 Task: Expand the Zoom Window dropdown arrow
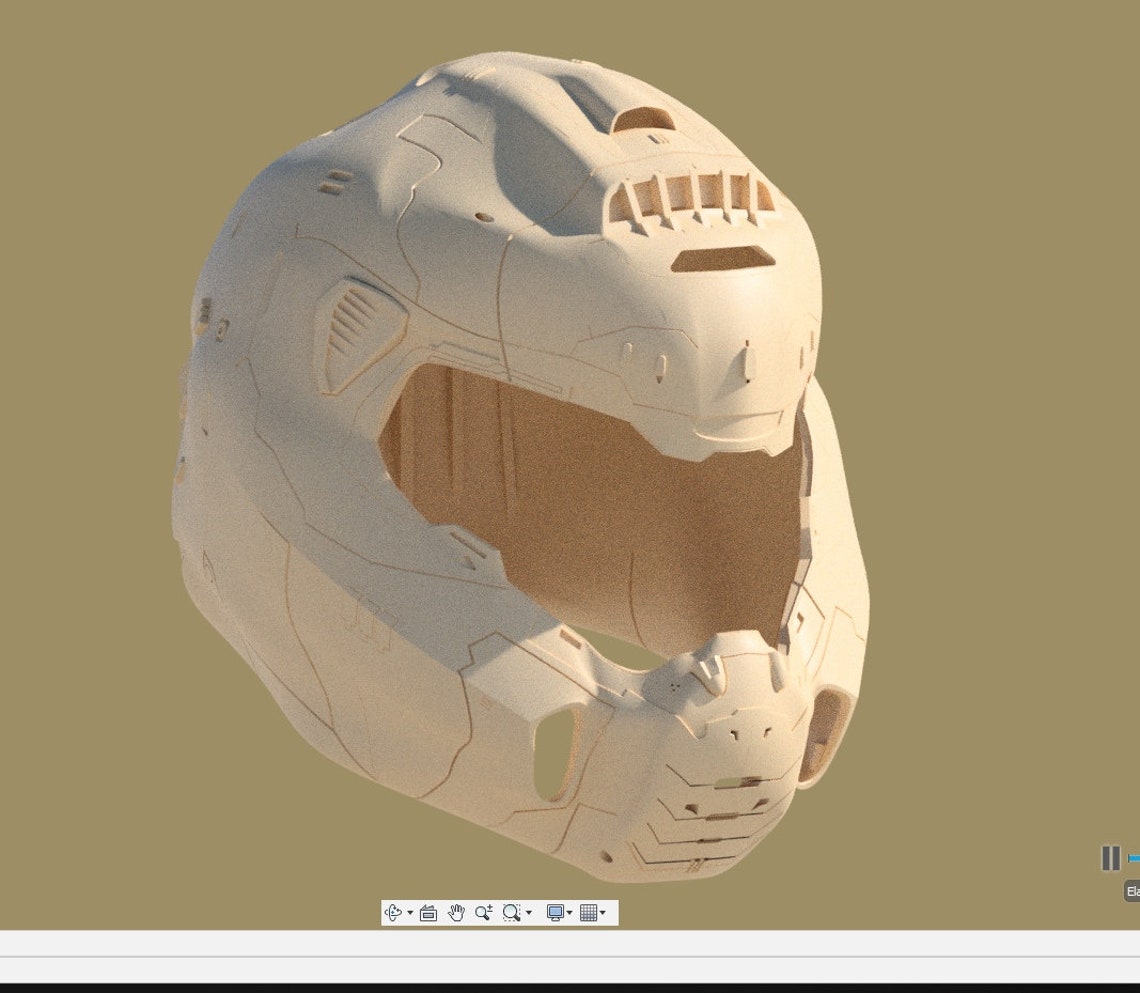[529, 913]
